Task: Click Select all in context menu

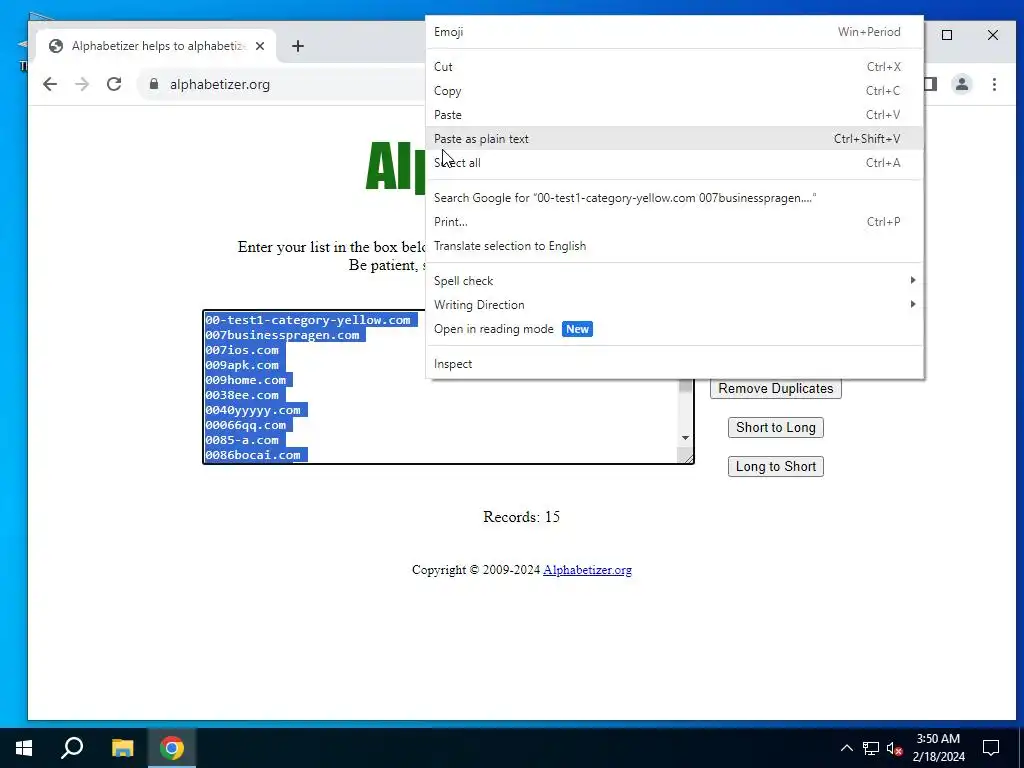Action: [x=674, y=163]
